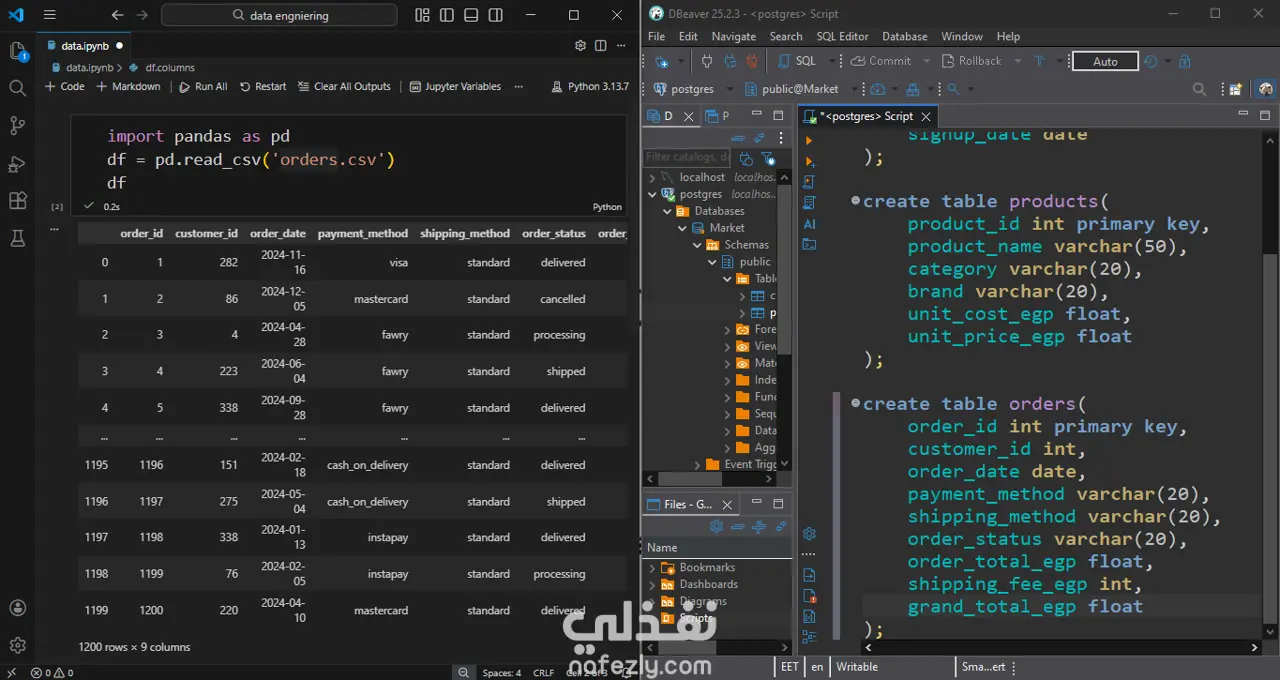Open DBeaver File menu
The image size is (1280, 680).
point(656,36)
